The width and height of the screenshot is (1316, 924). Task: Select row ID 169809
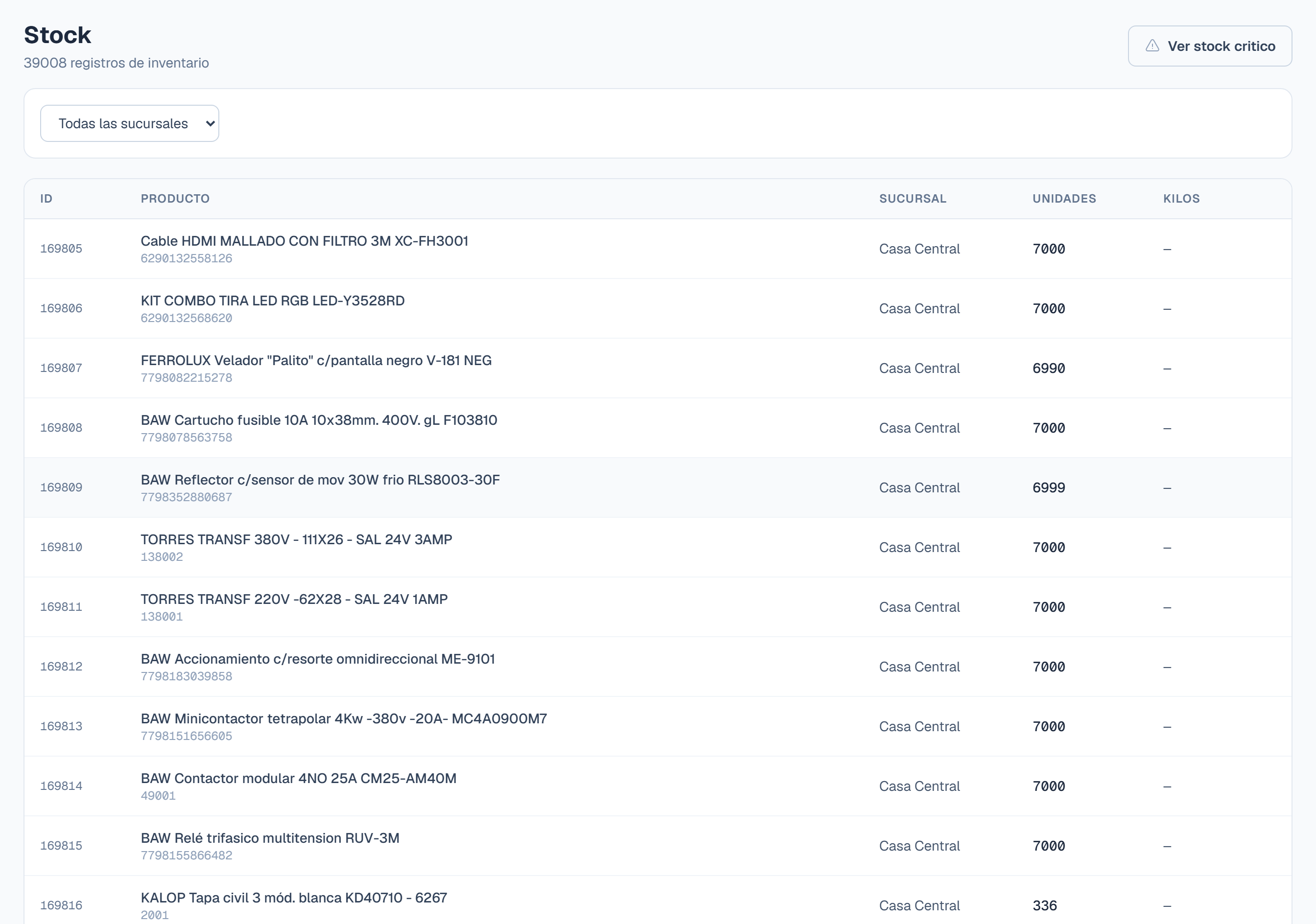click(x=61, y=487)
